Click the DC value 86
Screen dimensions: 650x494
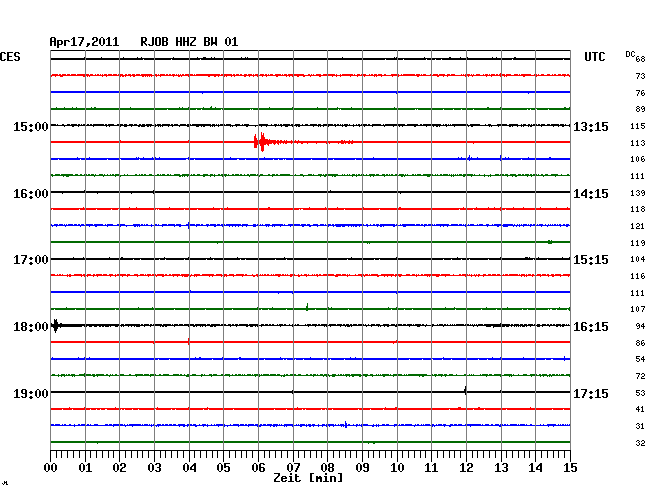click(640, 343)
